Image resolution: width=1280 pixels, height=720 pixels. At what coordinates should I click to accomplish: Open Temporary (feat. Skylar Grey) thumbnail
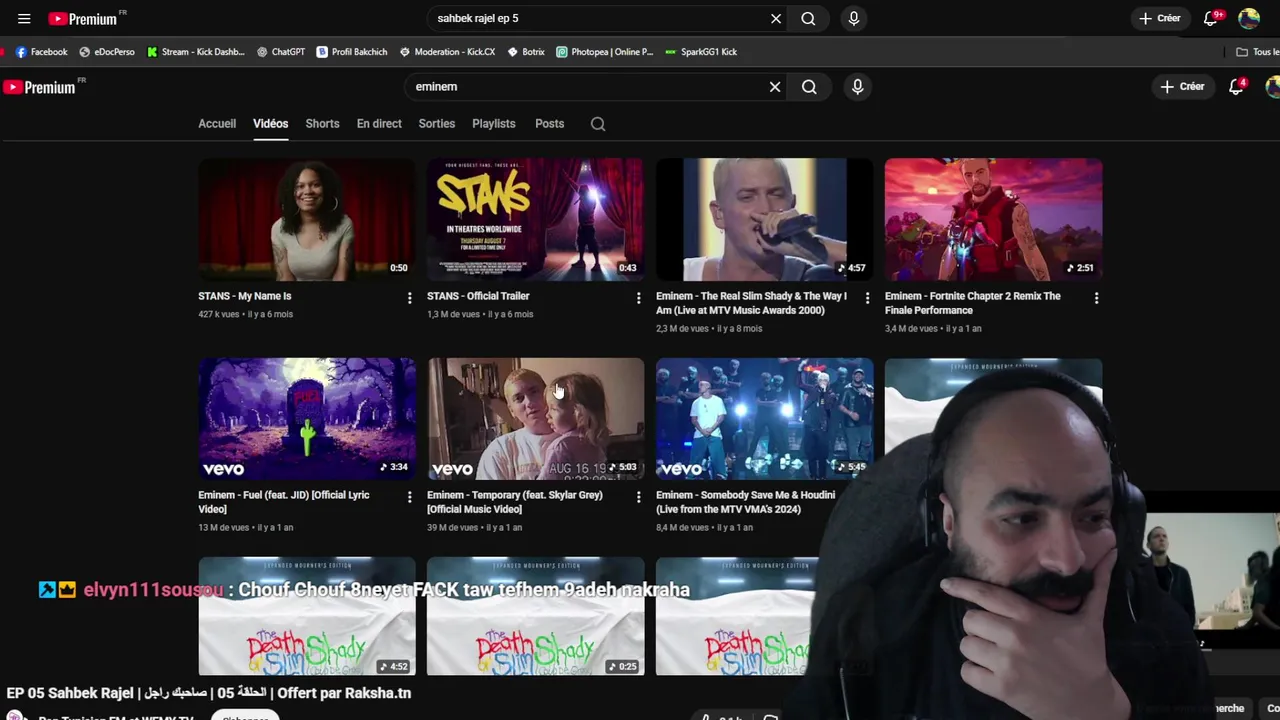[536, 419]
